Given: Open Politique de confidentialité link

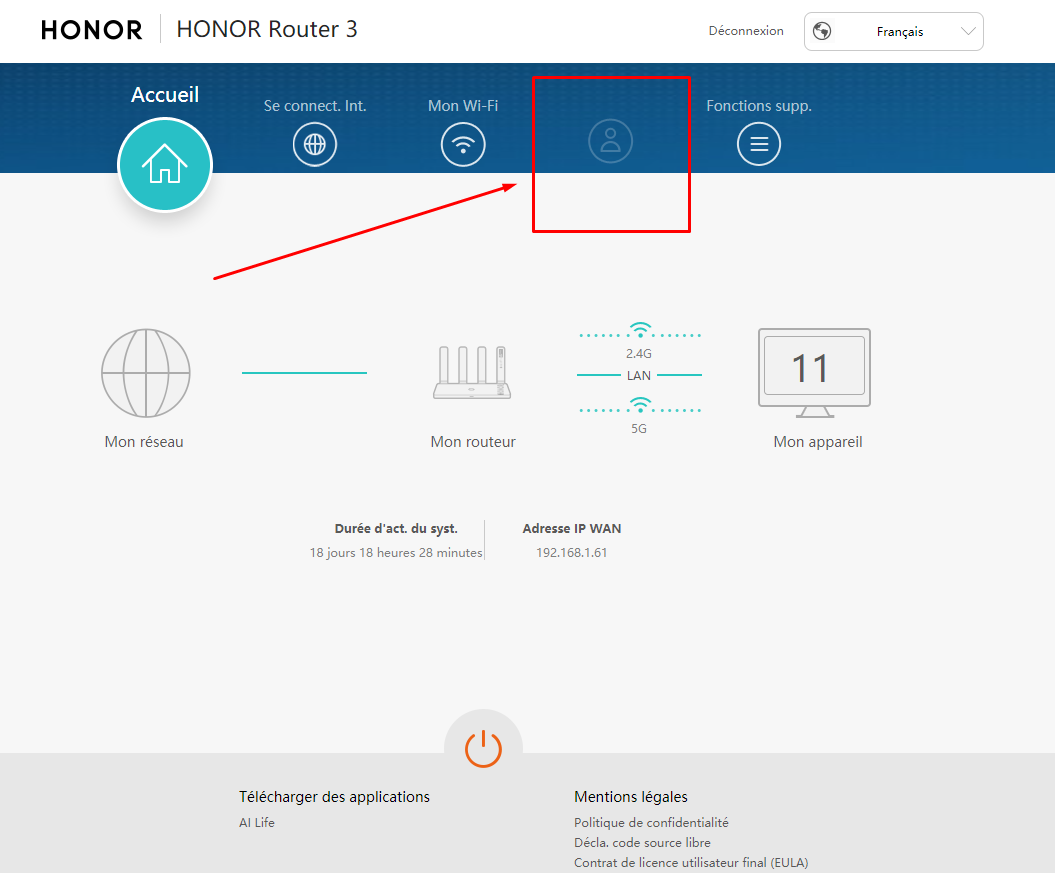Looking at the screenshot, I should click(x=651, y=823).
